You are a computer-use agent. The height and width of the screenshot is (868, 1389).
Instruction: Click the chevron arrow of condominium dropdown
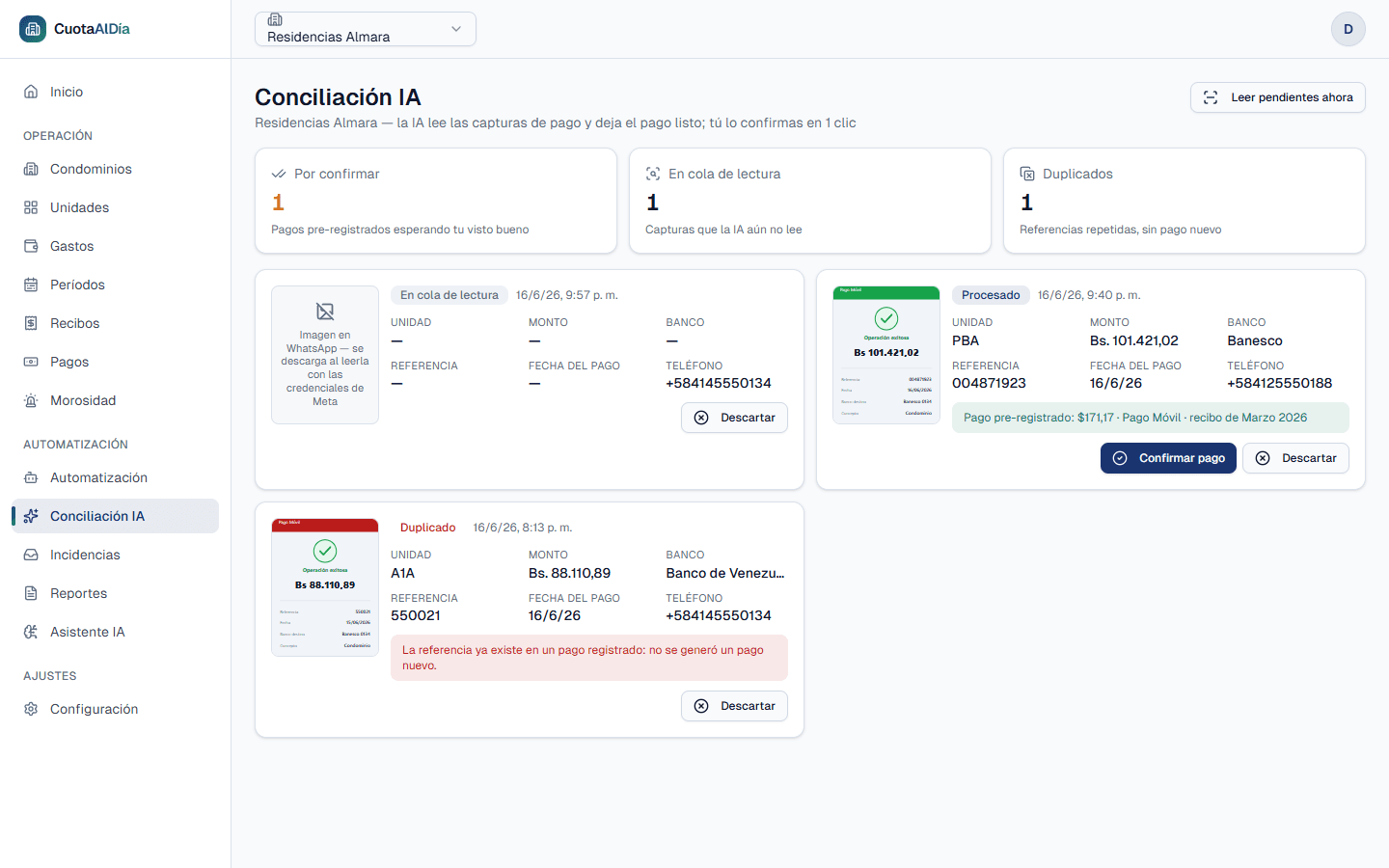pyautogui.click(x=456, y=29)
